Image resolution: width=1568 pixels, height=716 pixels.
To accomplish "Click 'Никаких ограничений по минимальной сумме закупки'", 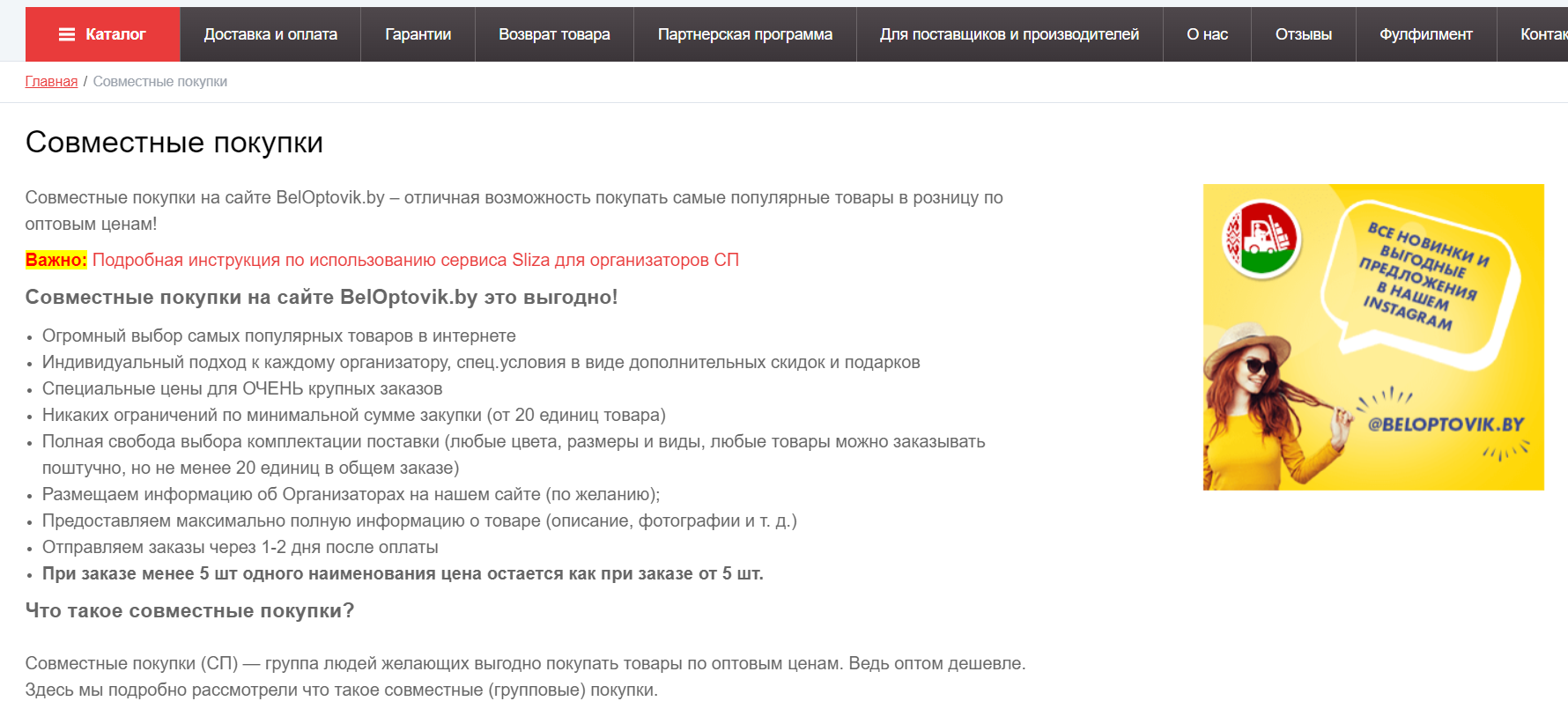I will (x=354, y=415).
